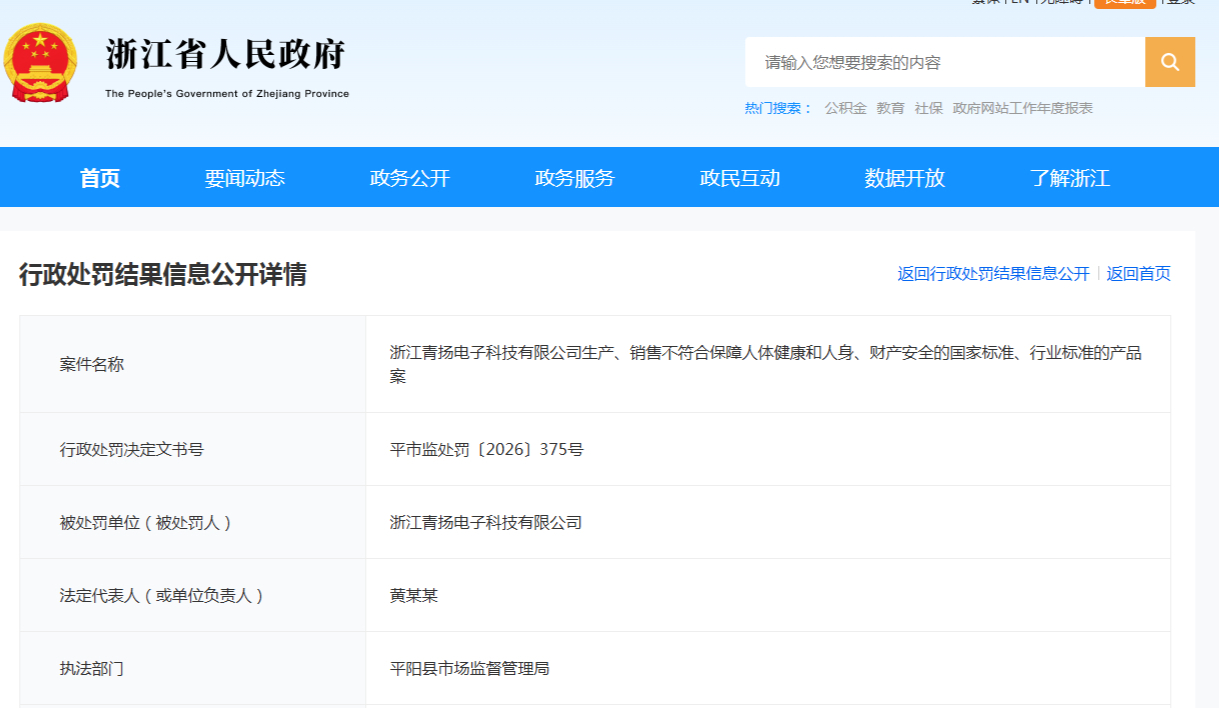Click the page heading 行政处罚结果信息公开详情
Screen dimensions: 1219x708
point(163,275)
